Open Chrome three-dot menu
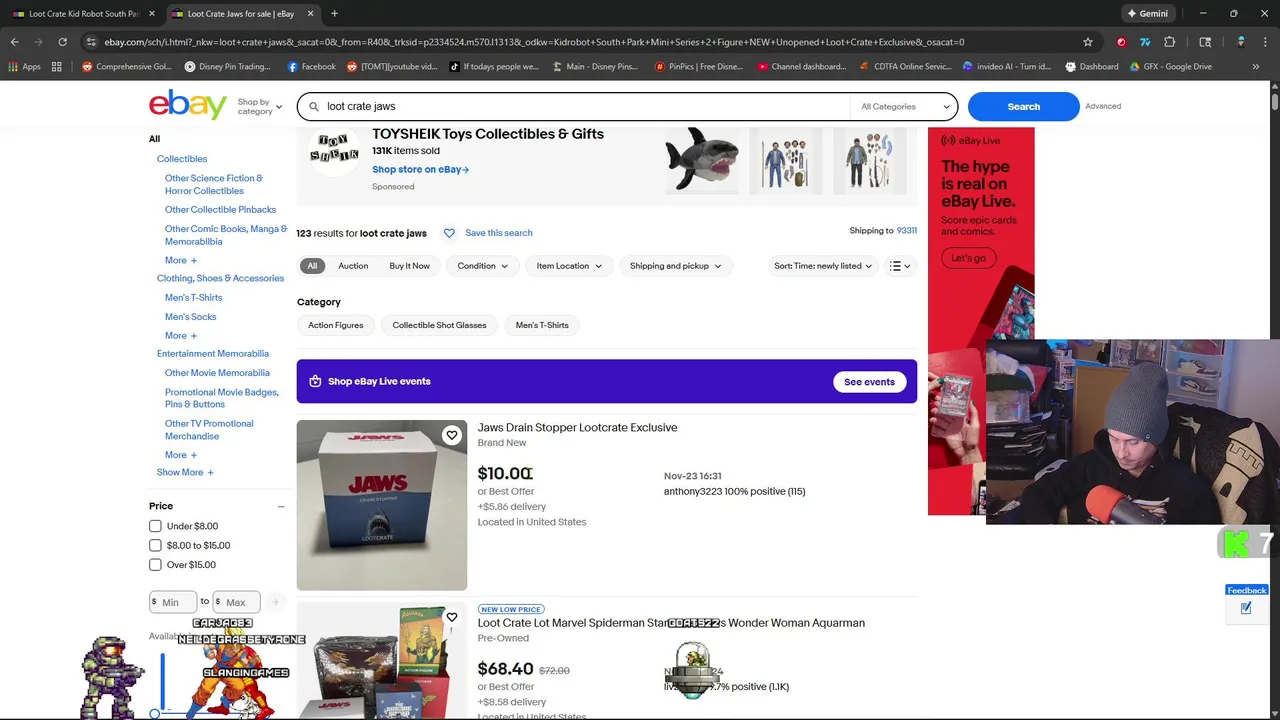Viewport: 1280px width, 720px height. coord(1265,42)
